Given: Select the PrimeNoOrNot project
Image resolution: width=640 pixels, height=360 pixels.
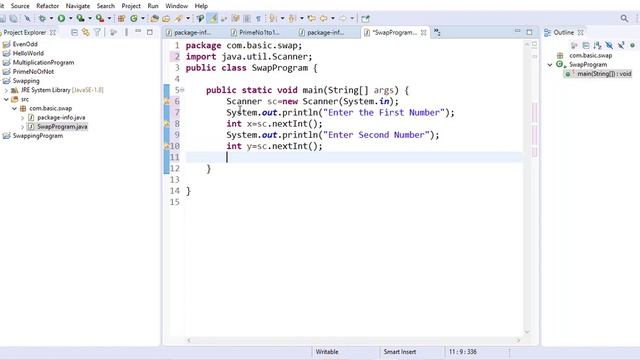Looking at the screenshot, I should pos(33,71).
